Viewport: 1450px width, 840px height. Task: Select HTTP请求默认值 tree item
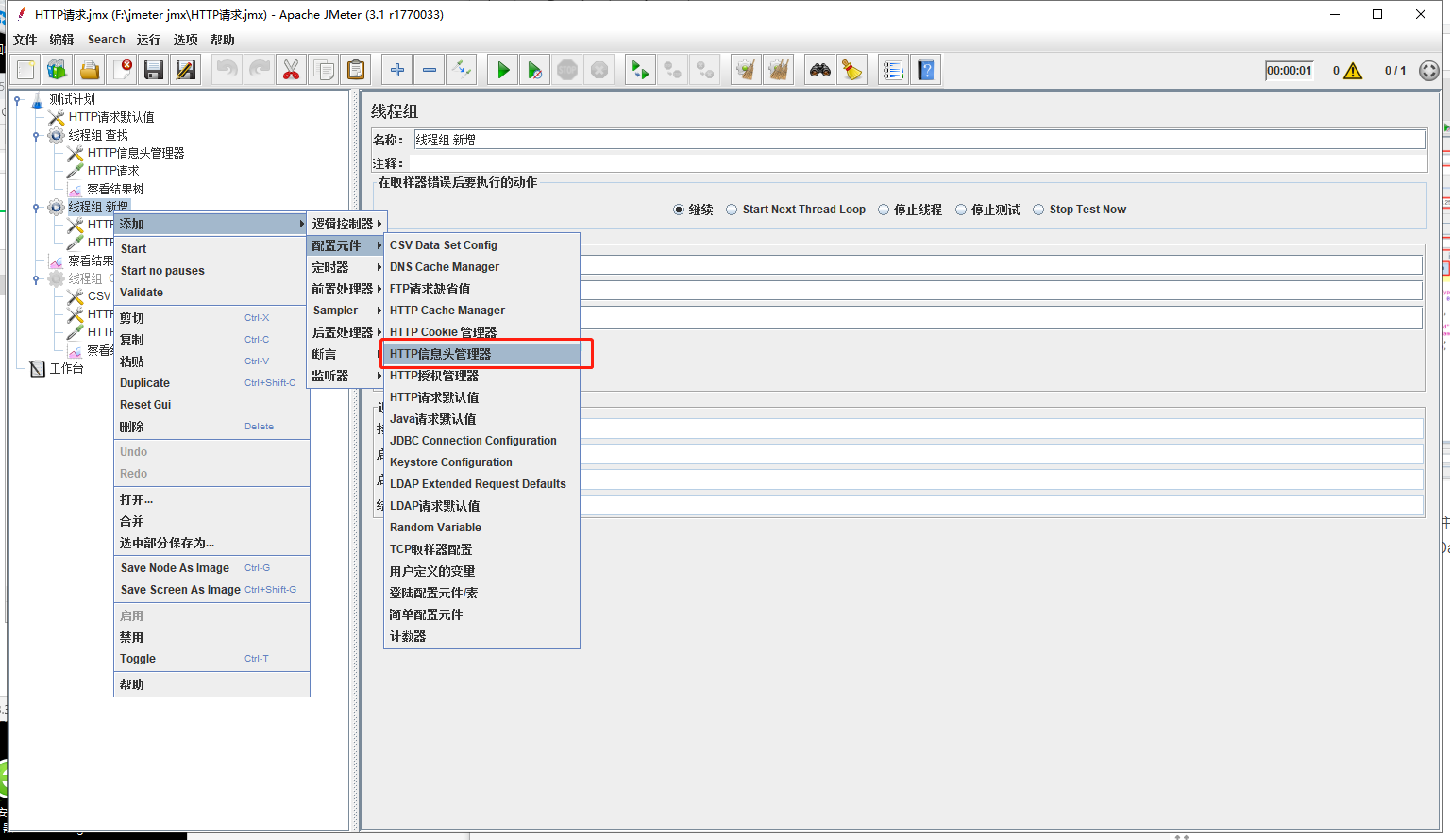click(111, 117)
